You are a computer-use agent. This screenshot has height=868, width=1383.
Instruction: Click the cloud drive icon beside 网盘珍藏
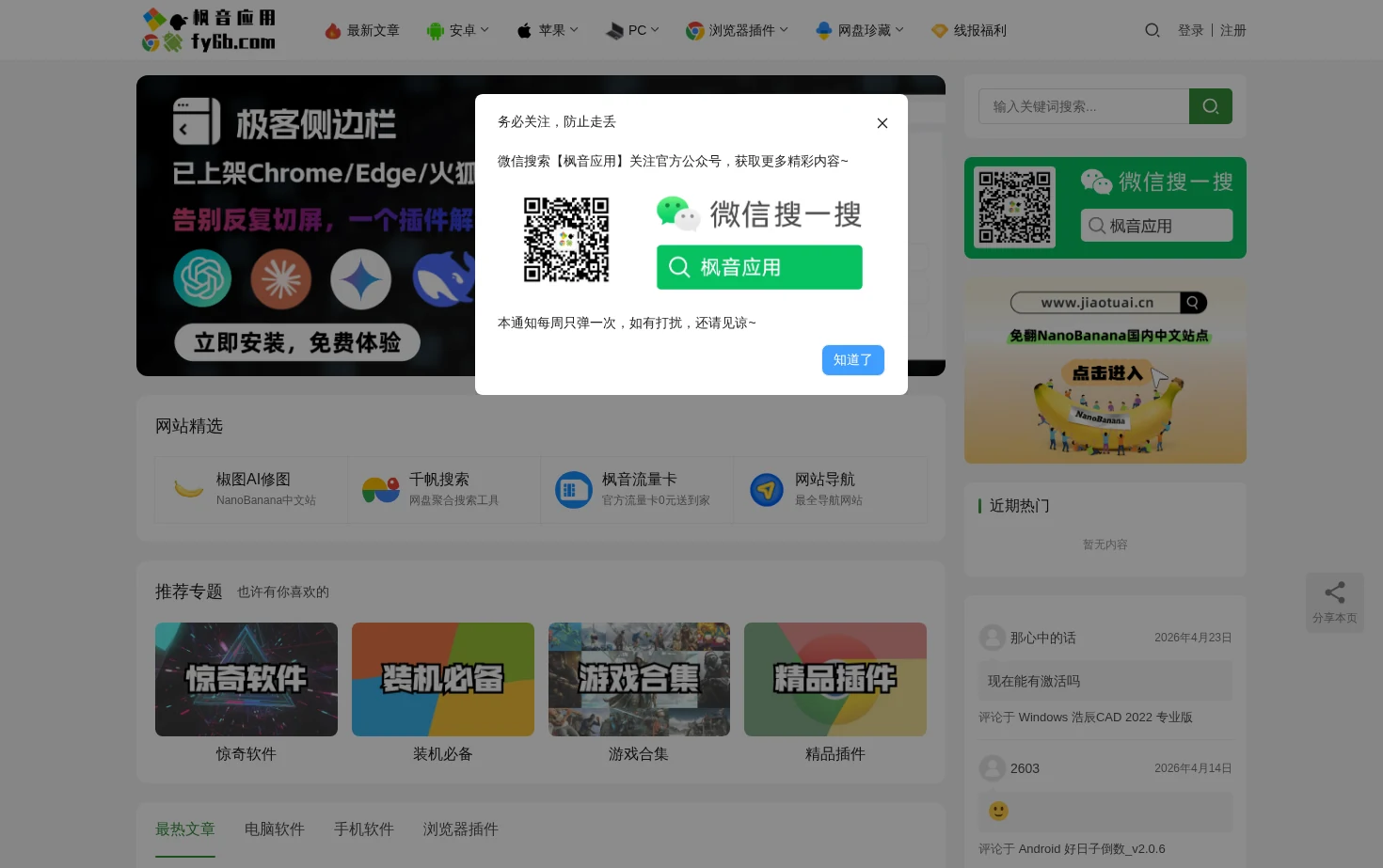(x=824, y=31)
